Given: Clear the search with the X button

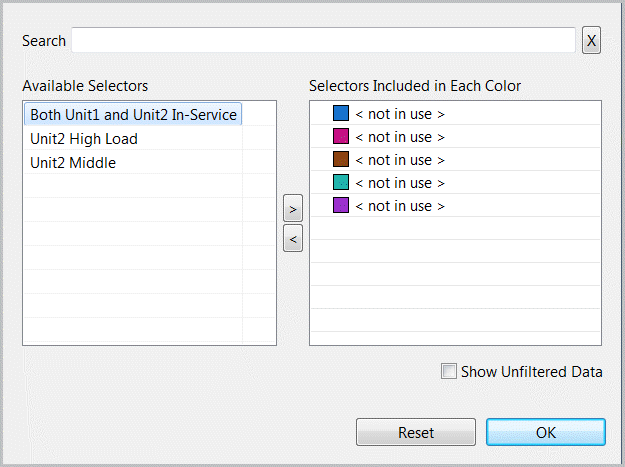Looking at the screenshot, I should tap(592, 41).
